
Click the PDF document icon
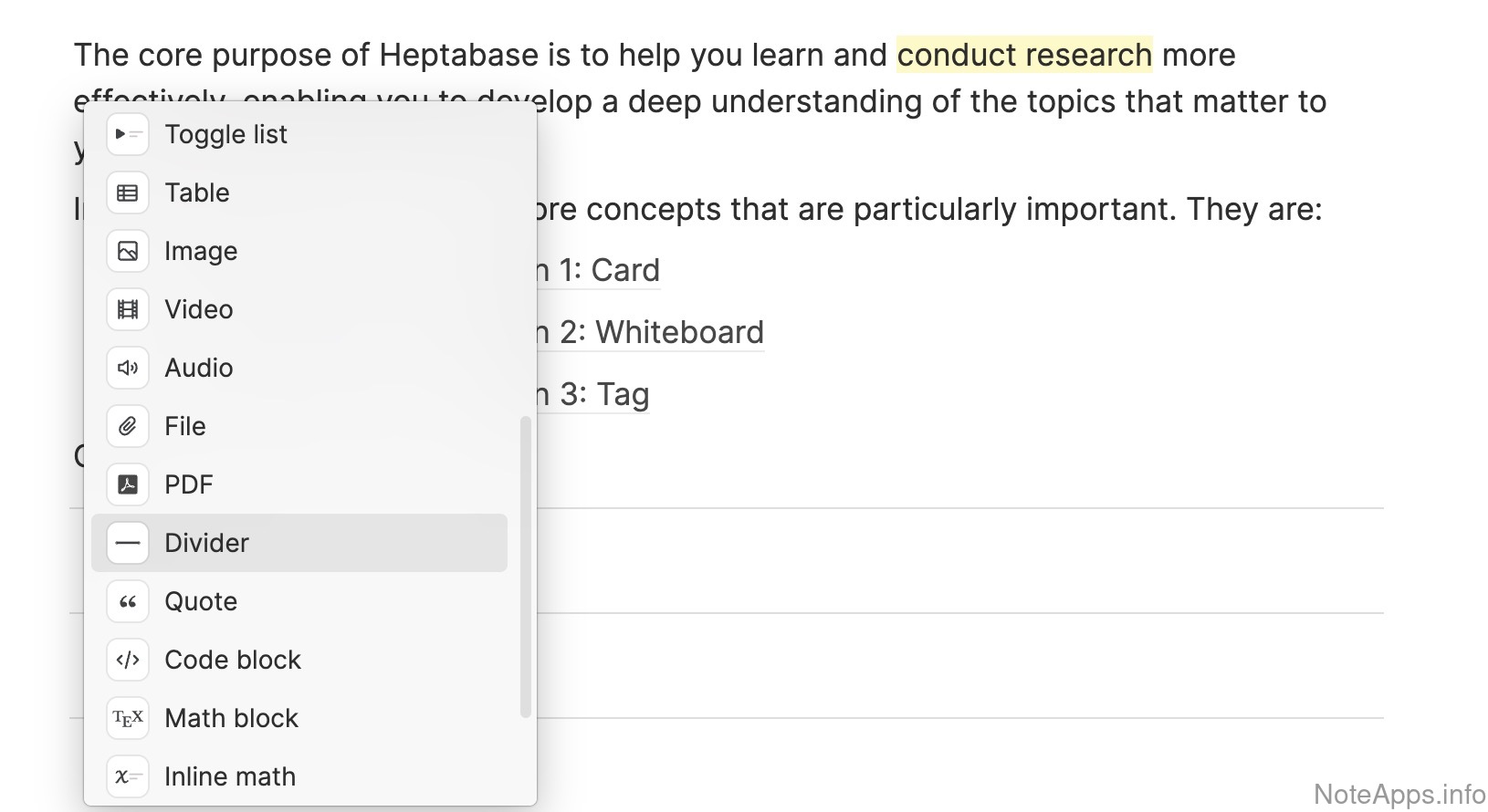click(128, 485)
